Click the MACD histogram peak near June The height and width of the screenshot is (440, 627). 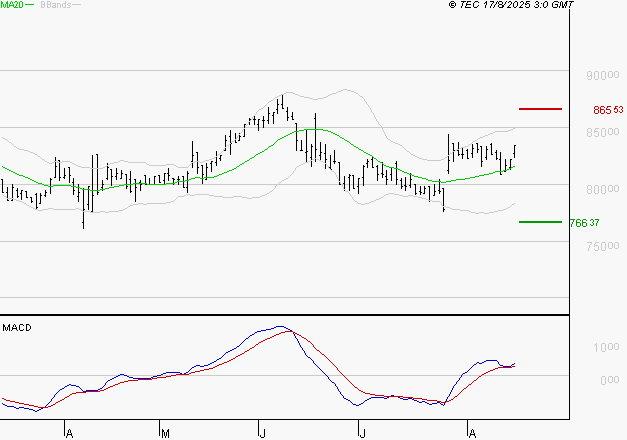pos(280,327)
